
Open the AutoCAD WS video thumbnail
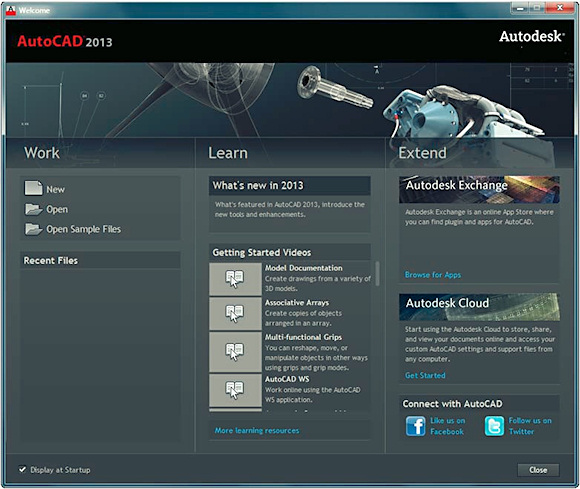pos(235,390)
